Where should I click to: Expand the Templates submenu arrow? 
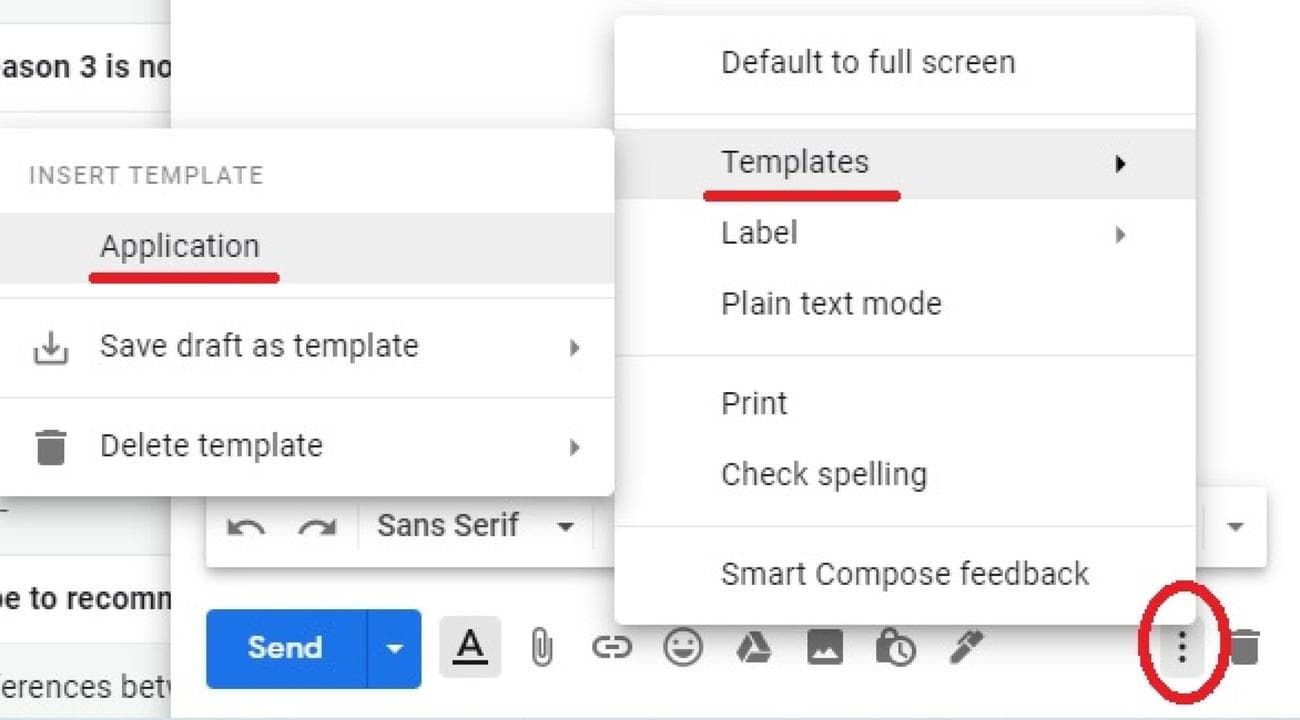pyautogui.click(x=1122, y=163)
